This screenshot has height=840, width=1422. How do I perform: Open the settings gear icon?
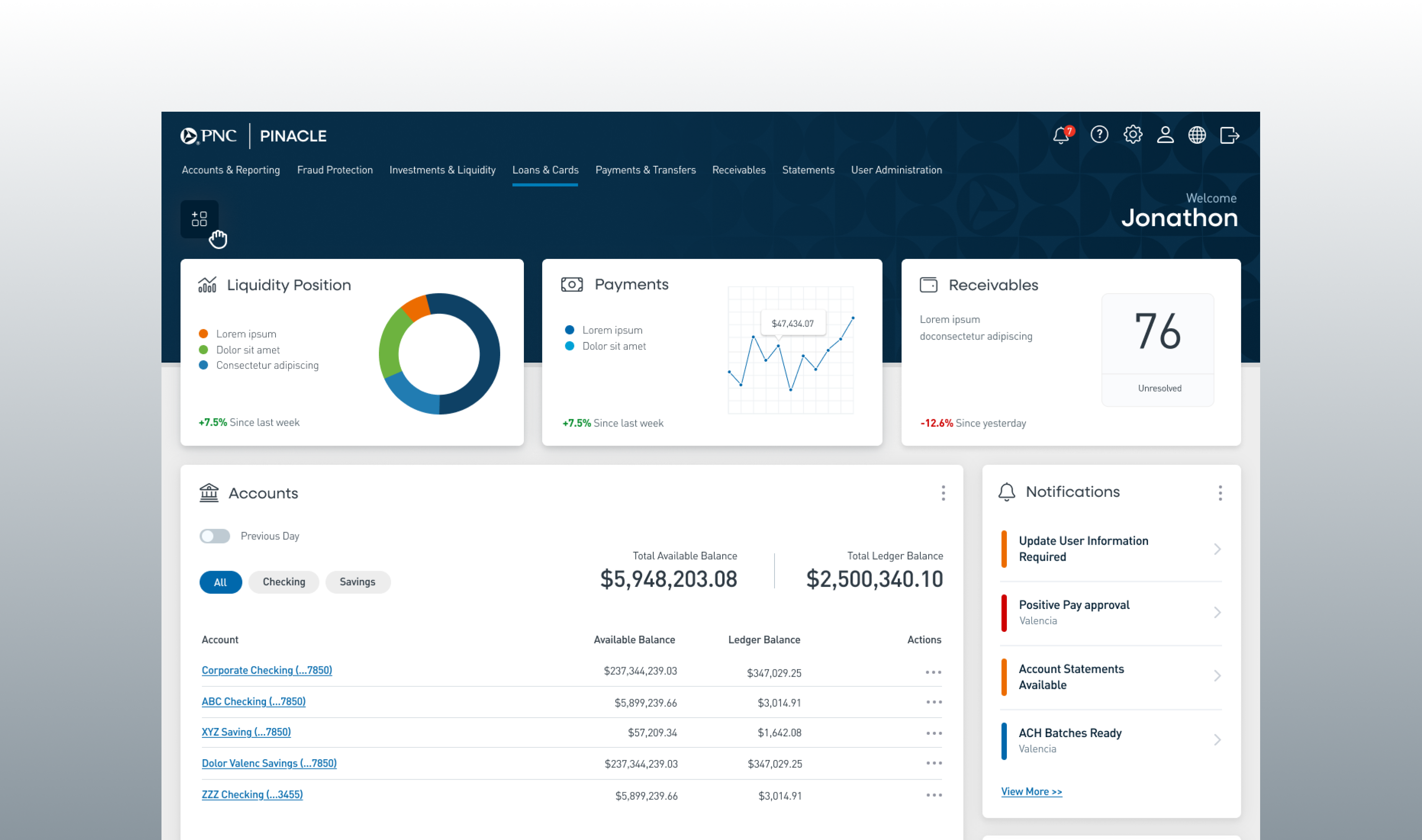click(1132, 135)
